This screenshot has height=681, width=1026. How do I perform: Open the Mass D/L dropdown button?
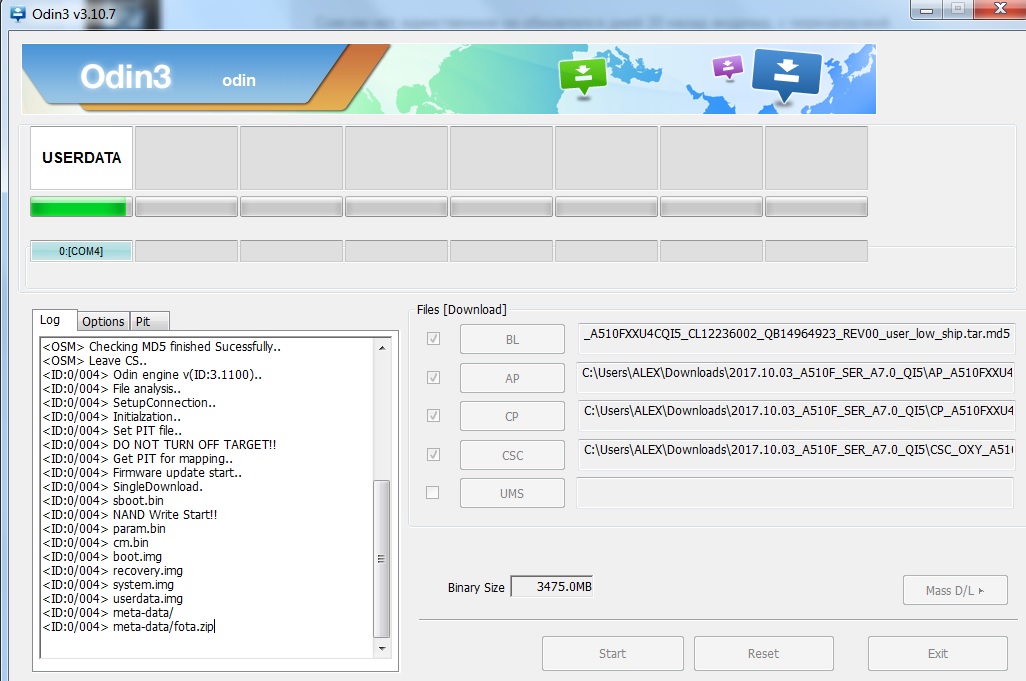(x=954, y=590)
